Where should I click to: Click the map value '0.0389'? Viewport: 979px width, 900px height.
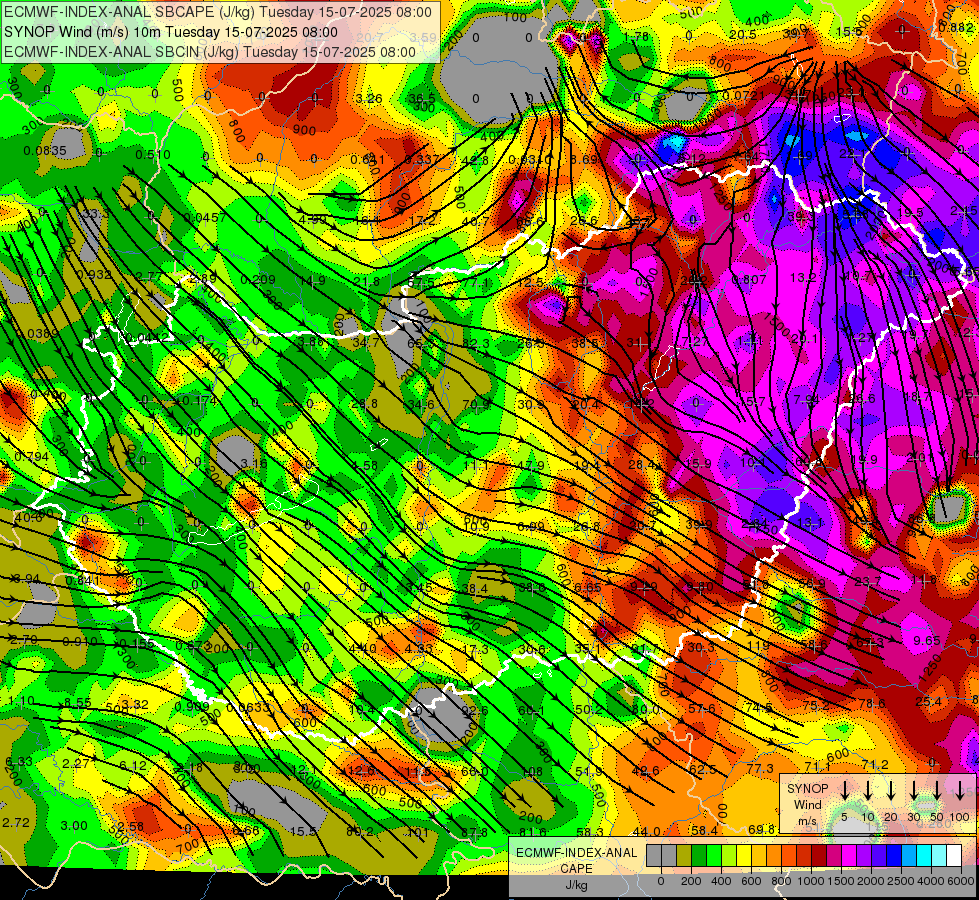pos(39,334)
